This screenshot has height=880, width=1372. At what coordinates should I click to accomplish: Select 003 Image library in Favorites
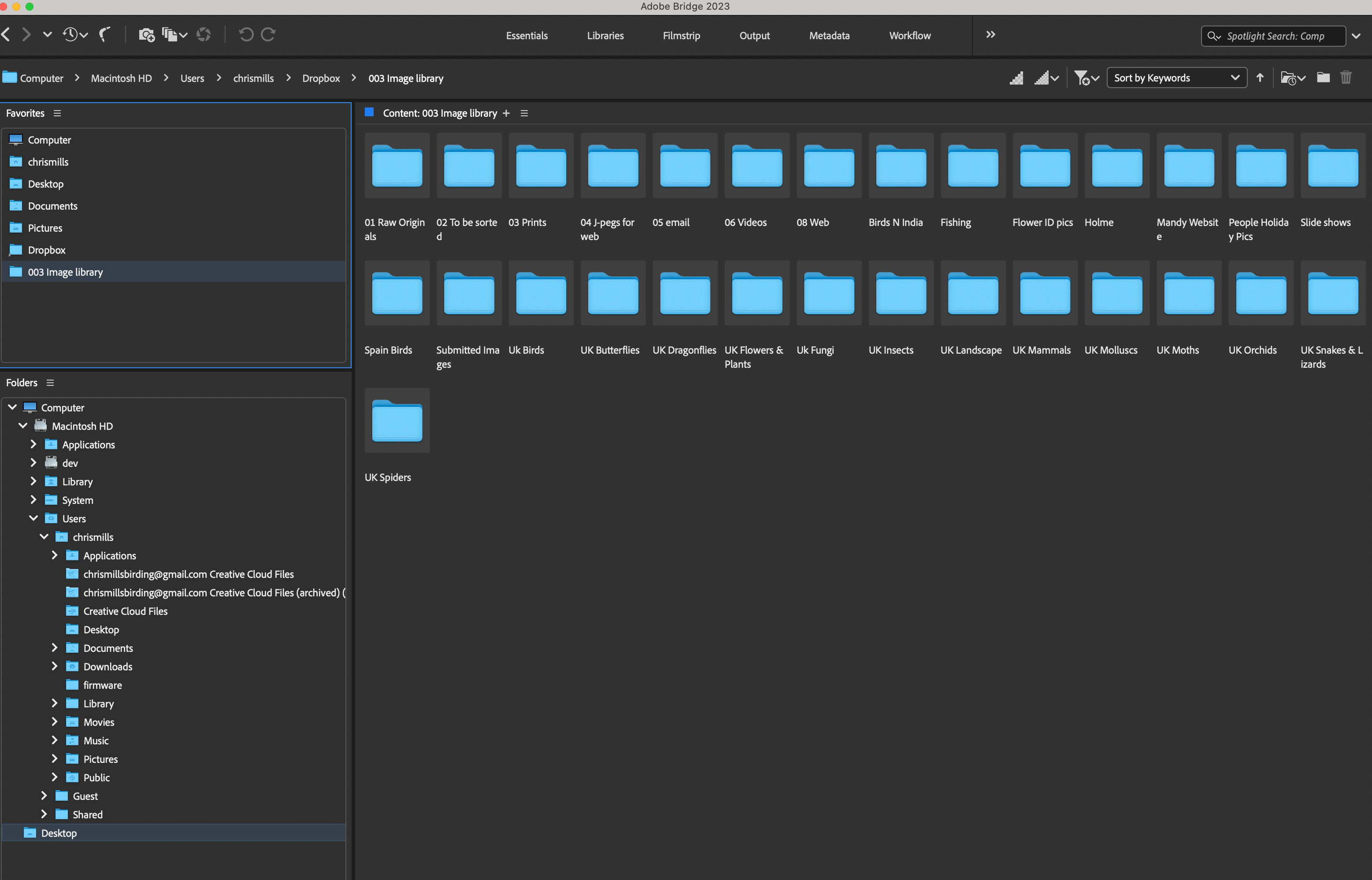tap(174, 272)
